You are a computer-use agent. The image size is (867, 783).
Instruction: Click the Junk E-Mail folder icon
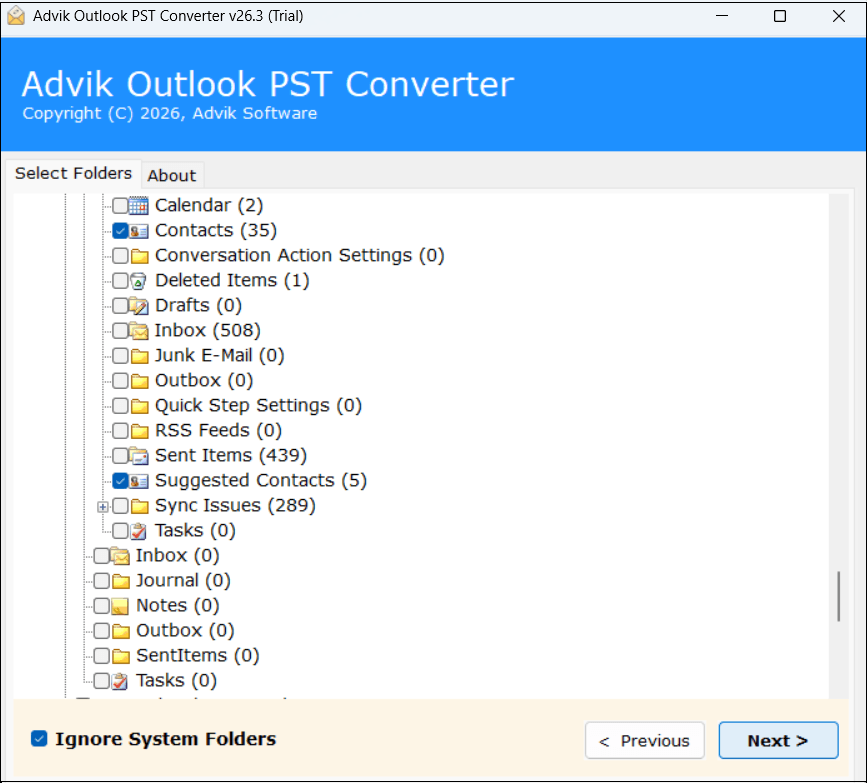tap(139, 356)
